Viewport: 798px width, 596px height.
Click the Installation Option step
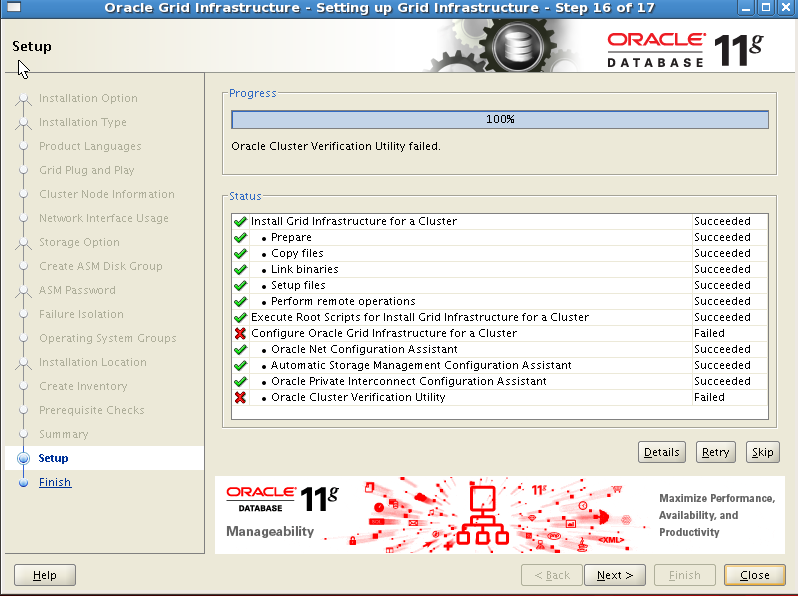pyautogui.click(x=88, y=98)
